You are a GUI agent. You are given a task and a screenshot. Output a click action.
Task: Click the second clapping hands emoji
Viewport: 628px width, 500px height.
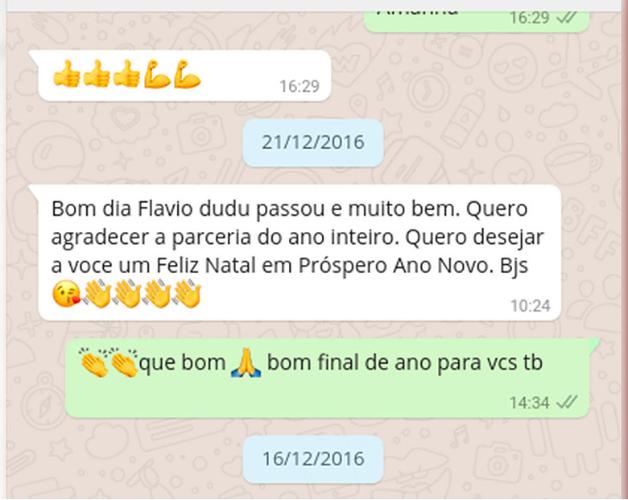124,363
